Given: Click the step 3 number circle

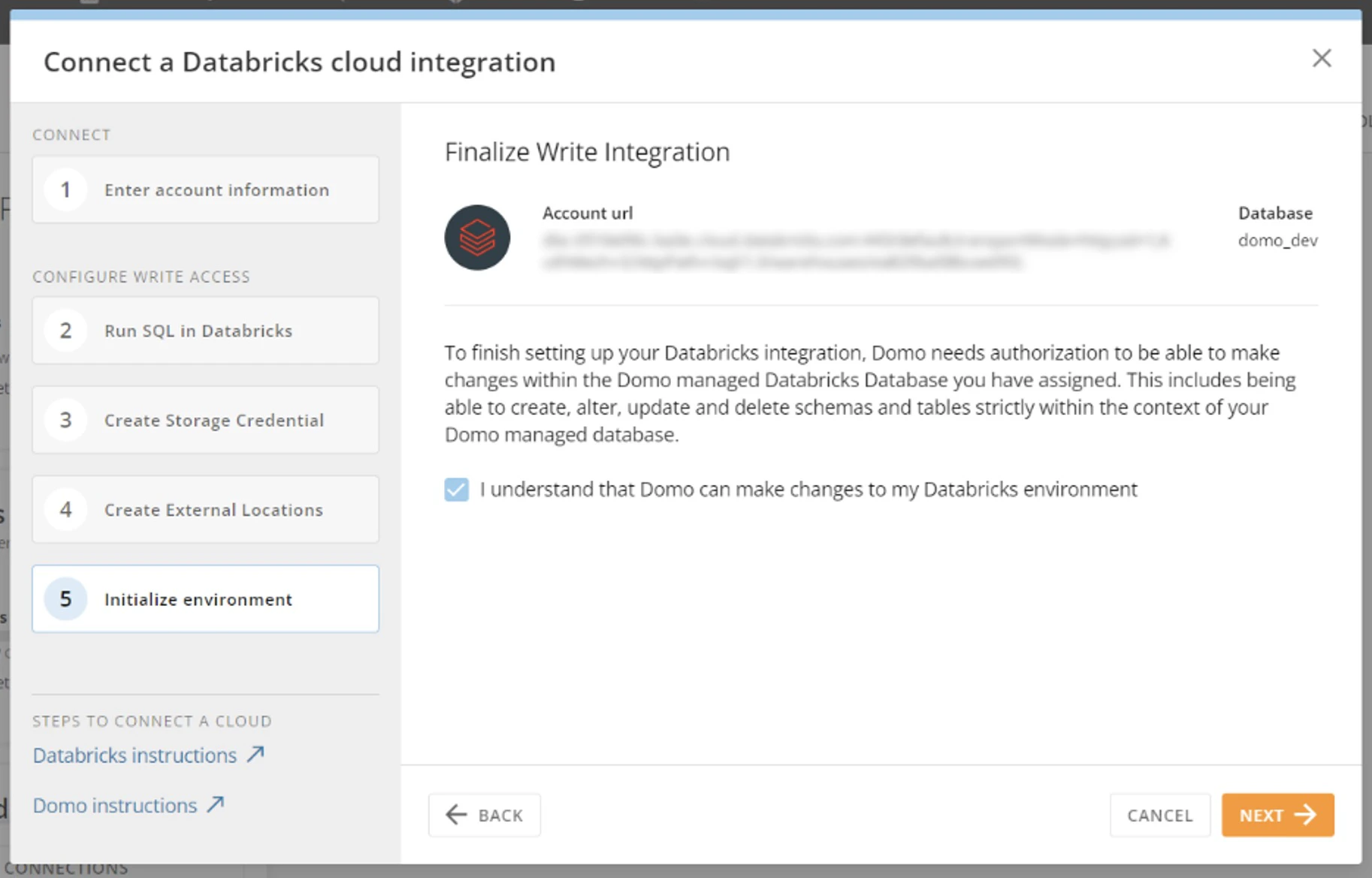Looking at the screenshot, I should click(x=66, y=420).
